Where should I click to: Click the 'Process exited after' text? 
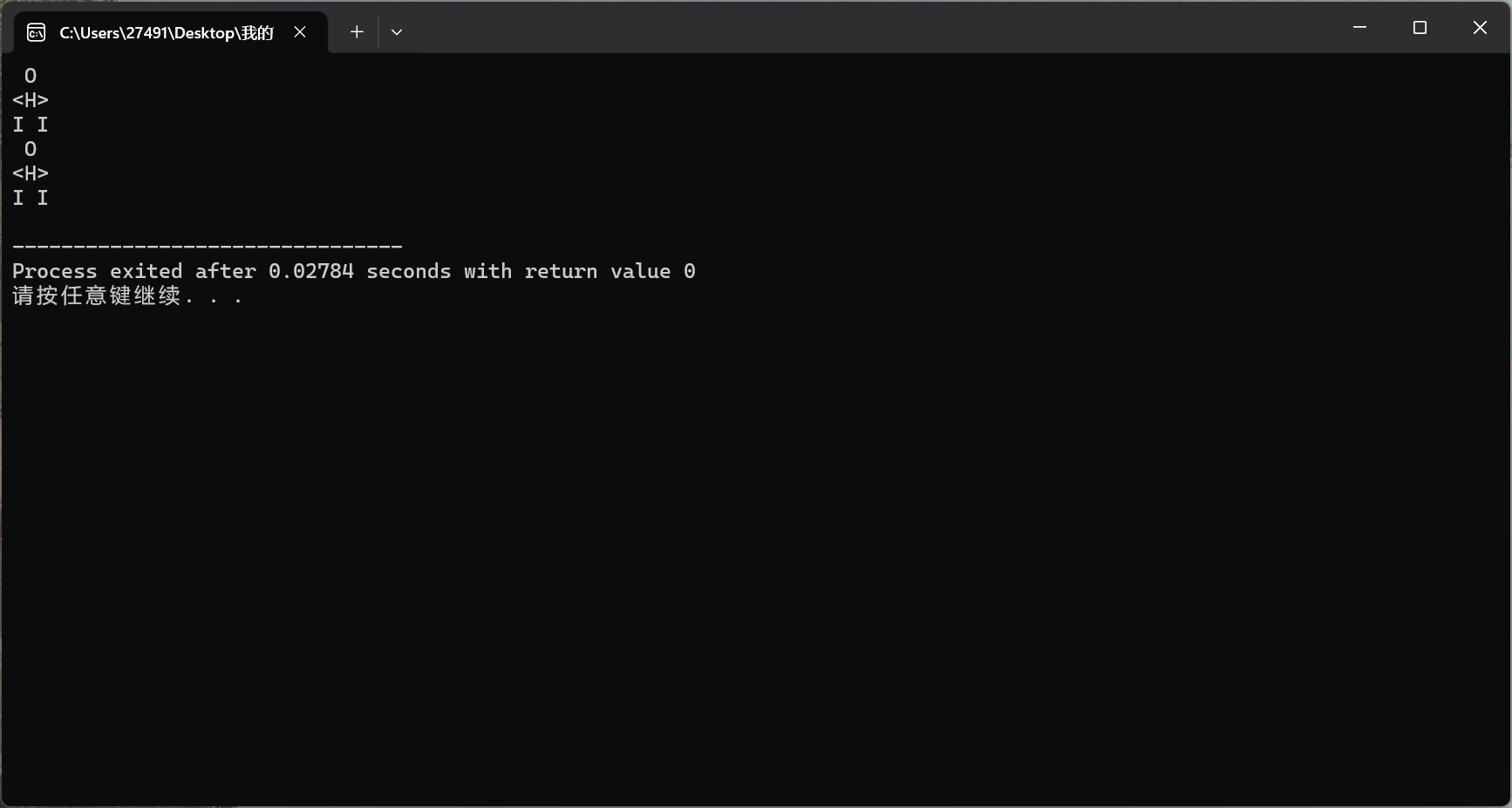coord(134,271)
